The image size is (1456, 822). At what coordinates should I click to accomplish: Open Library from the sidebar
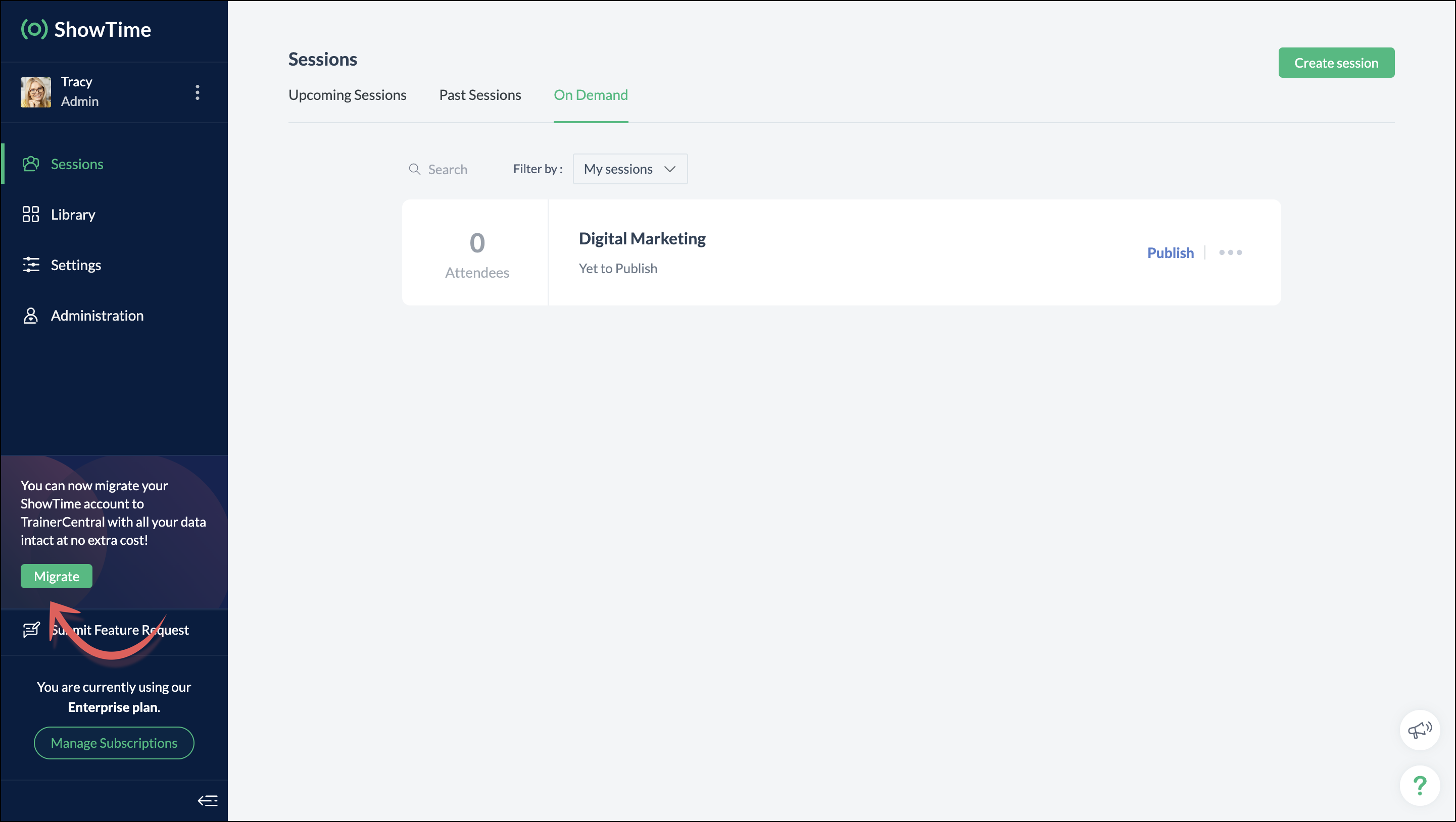point(73,215)
